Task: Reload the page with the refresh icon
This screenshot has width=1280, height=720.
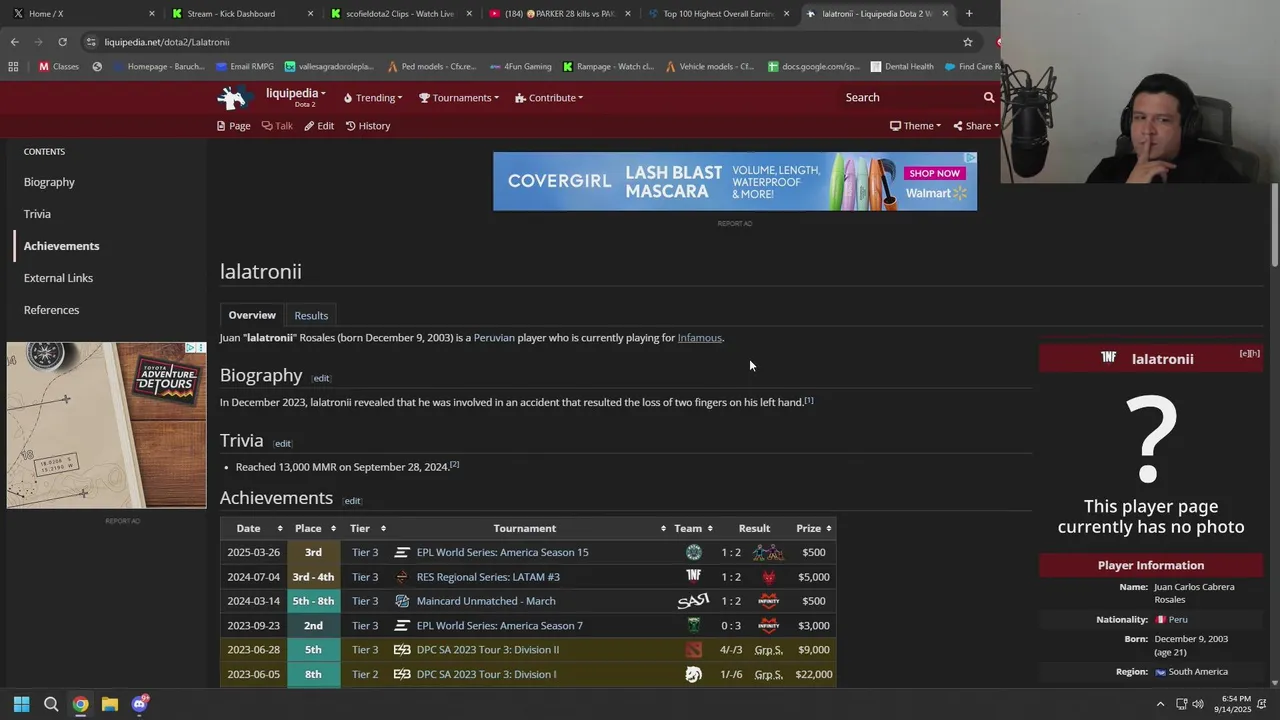Action: (62, 42)
